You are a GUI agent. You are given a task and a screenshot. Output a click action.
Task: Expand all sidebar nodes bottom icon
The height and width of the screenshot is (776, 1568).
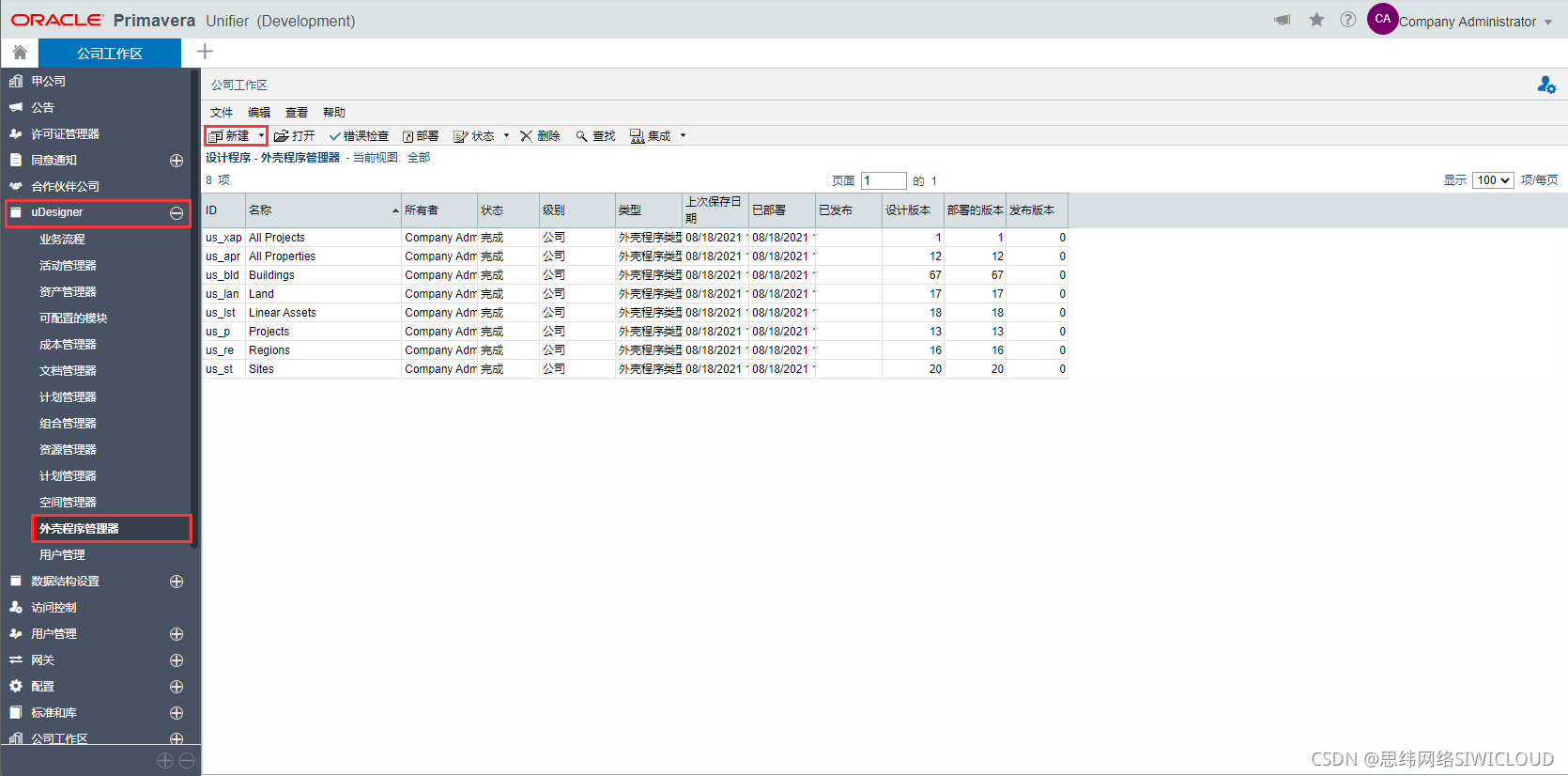pos(165,760)
